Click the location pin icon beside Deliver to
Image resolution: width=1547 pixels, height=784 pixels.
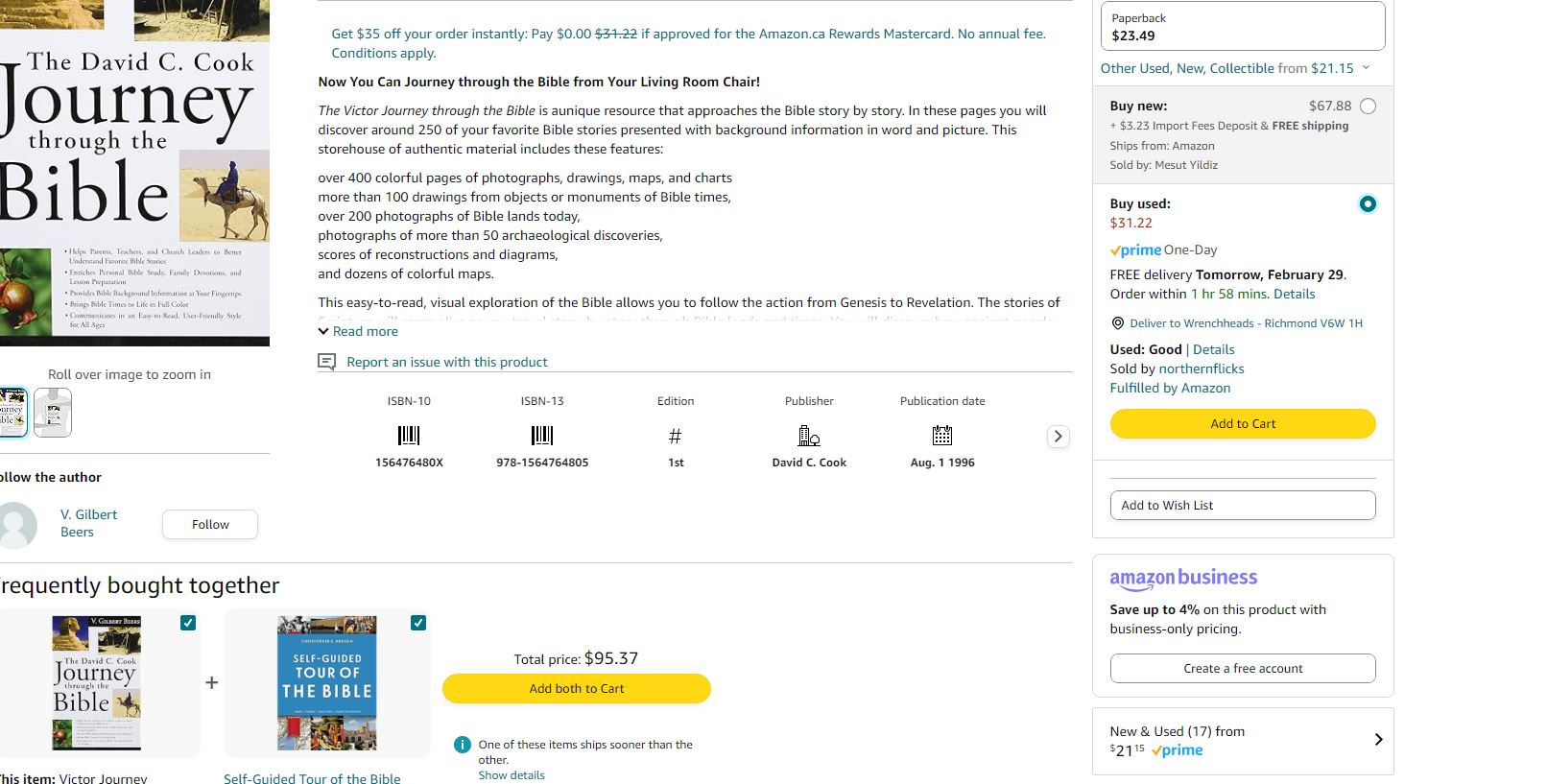click(1117, 323)
